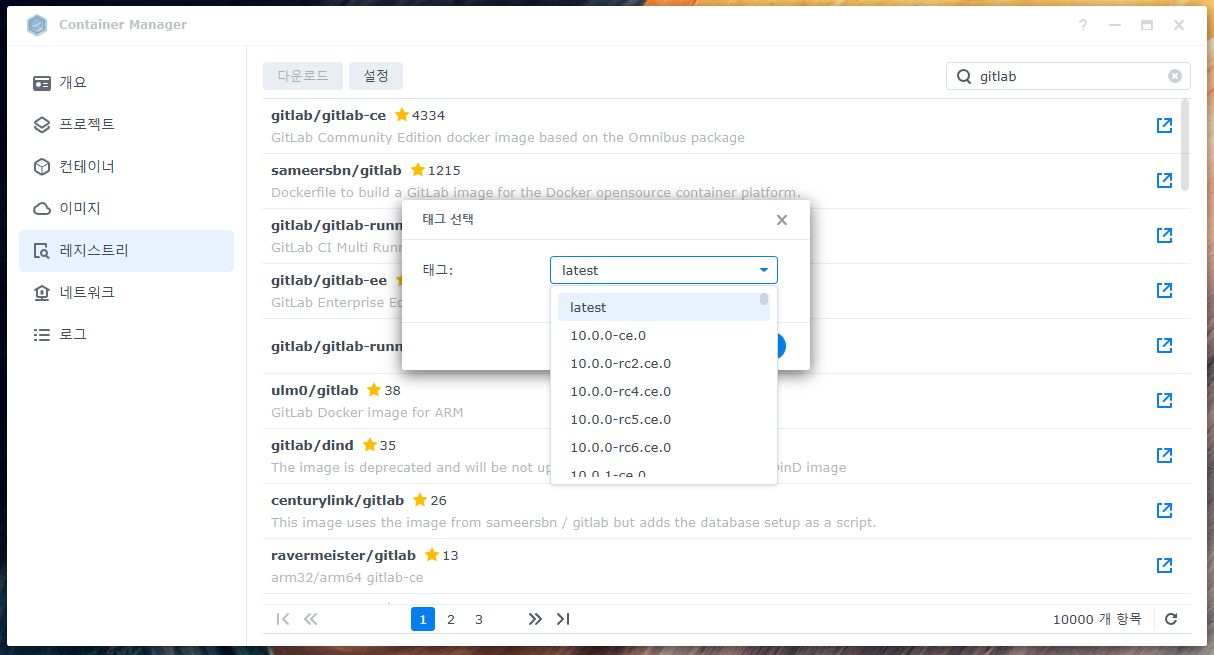Click the search magnifier icon
The image size is (1214, 655).
[x=964, y=76]
